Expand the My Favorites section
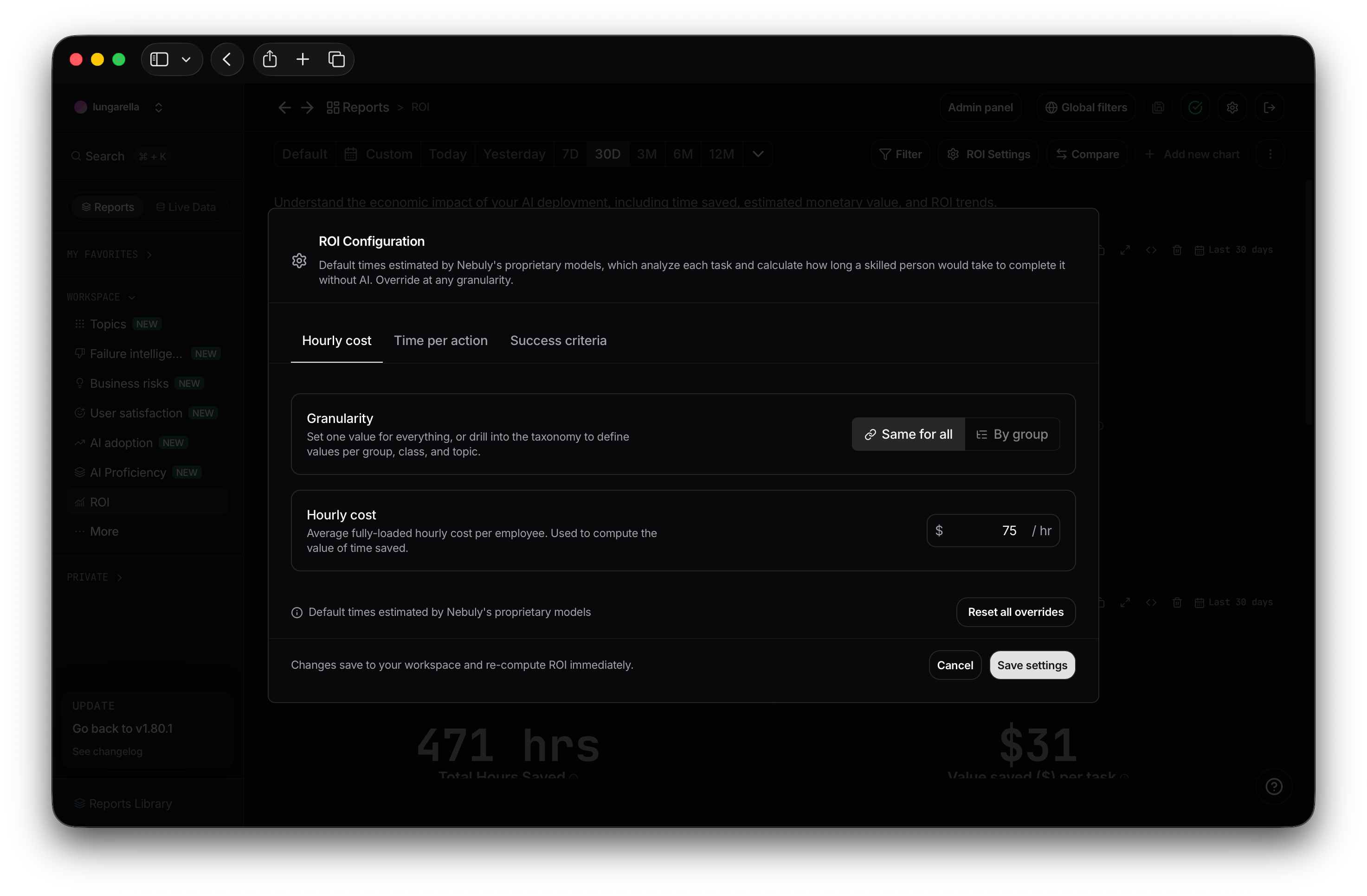 click(x=109, y=254)
